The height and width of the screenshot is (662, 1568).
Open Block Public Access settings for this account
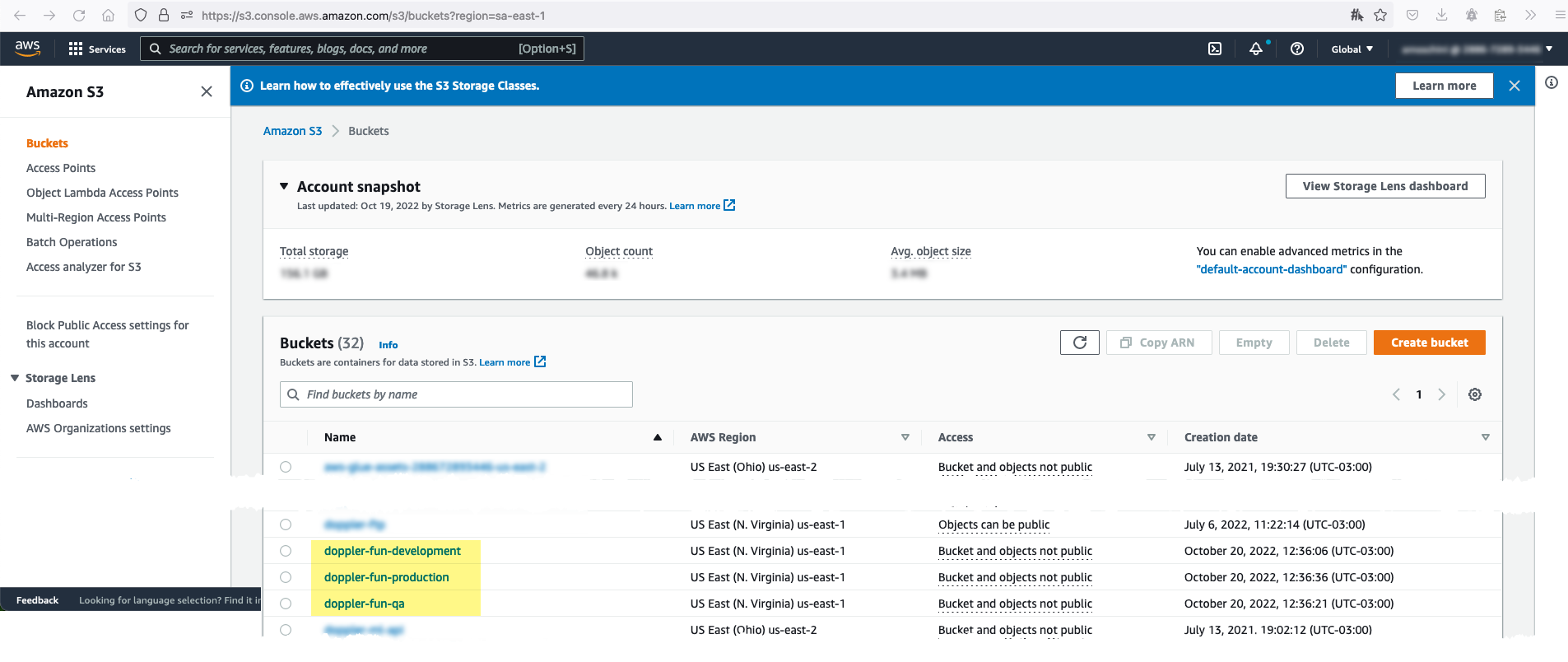tap(108, 334)
